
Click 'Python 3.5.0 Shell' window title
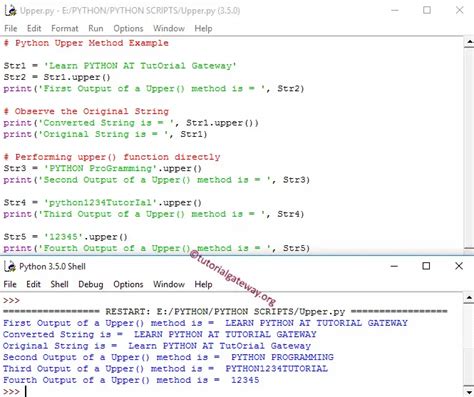tap(52, 266)
